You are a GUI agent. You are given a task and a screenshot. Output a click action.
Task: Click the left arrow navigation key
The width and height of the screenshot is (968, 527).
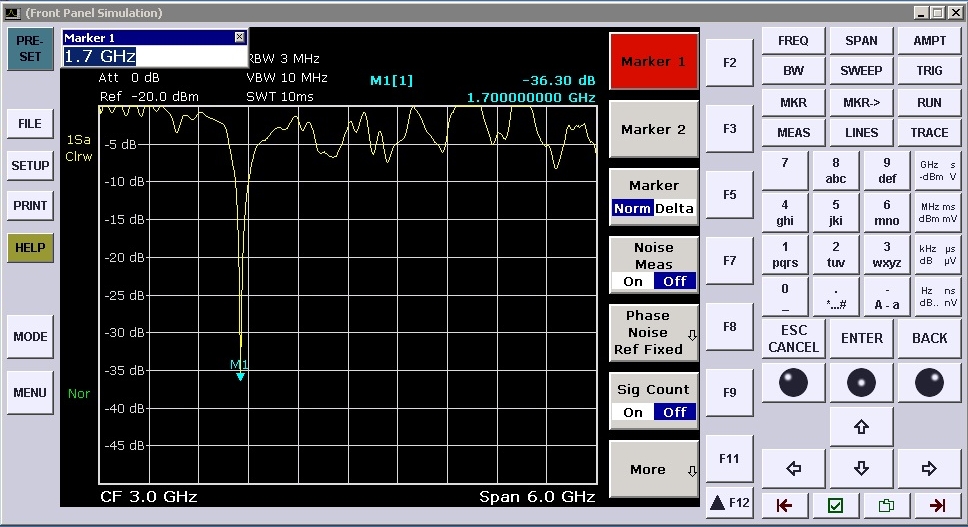point(793,469)
